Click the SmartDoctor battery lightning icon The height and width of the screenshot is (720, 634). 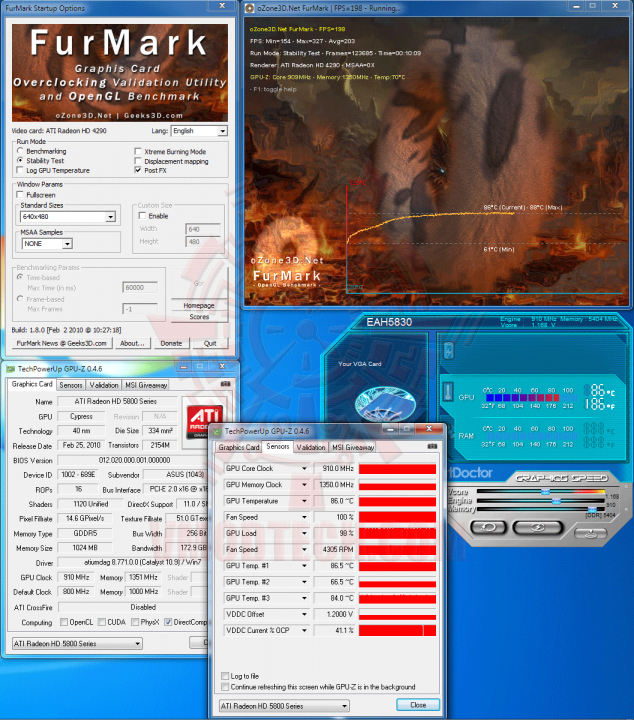pos(448,351)
